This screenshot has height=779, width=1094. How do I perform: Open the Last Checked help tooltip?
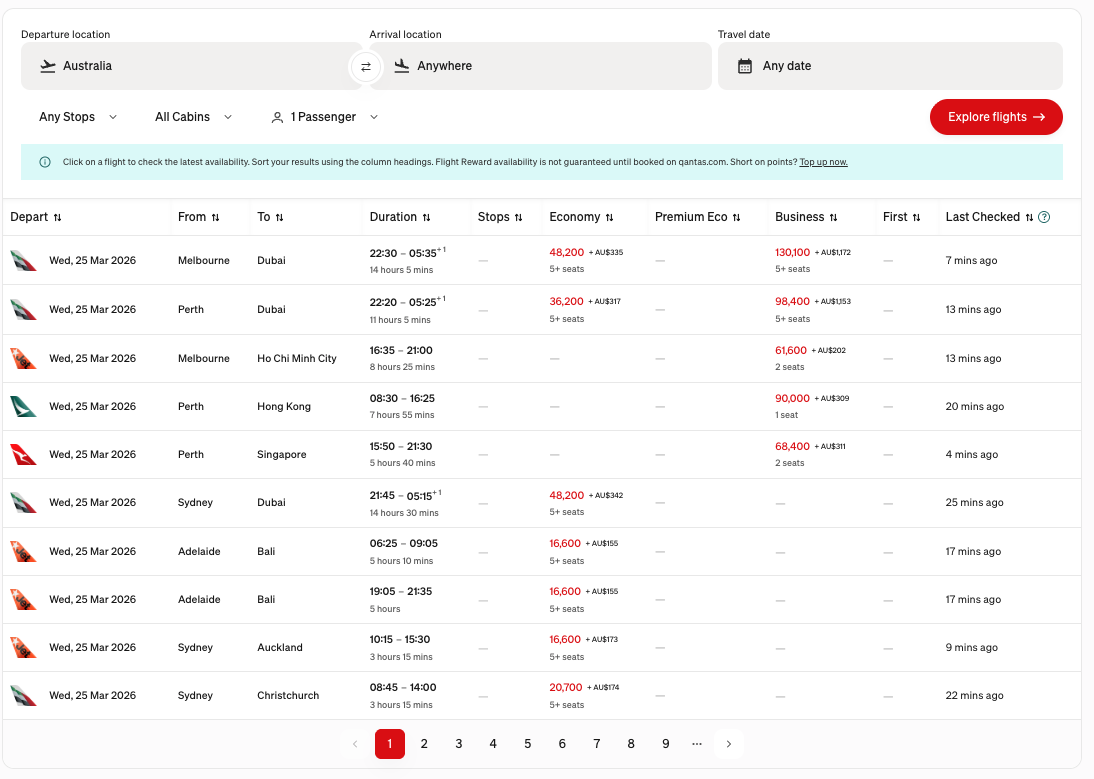click(1045, 217)
